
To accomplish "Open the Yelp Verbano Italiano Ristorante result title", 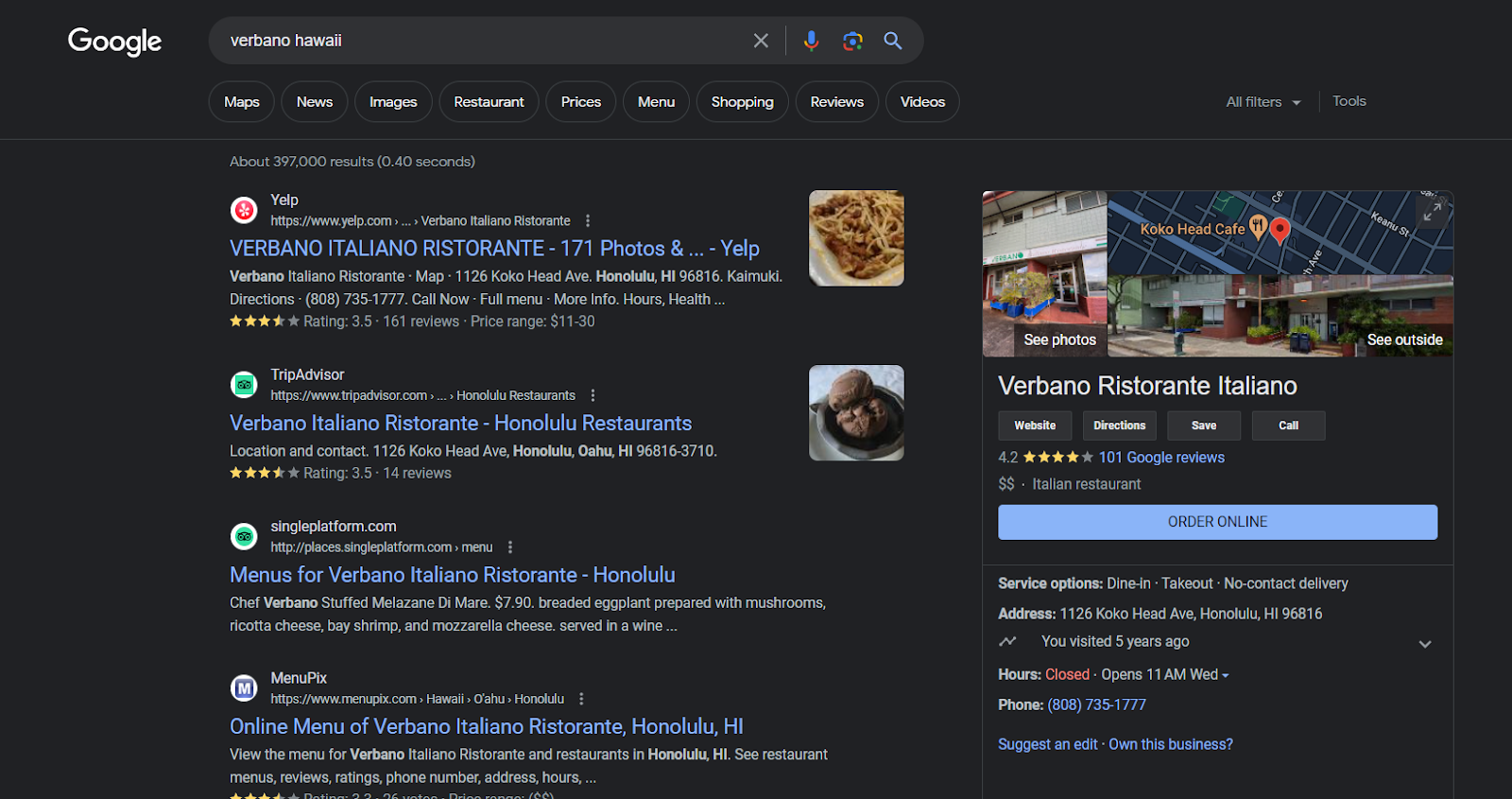I will (494, 249).
